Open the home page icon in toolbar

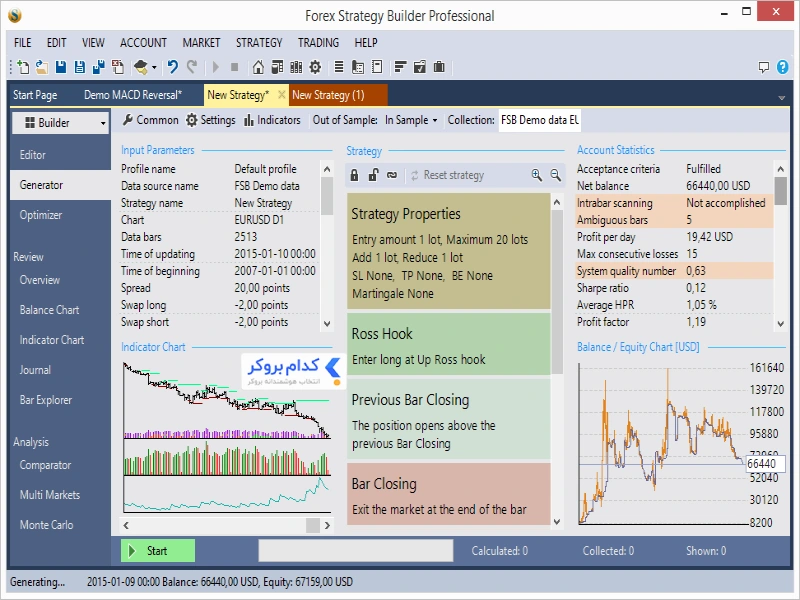point(258,67)
